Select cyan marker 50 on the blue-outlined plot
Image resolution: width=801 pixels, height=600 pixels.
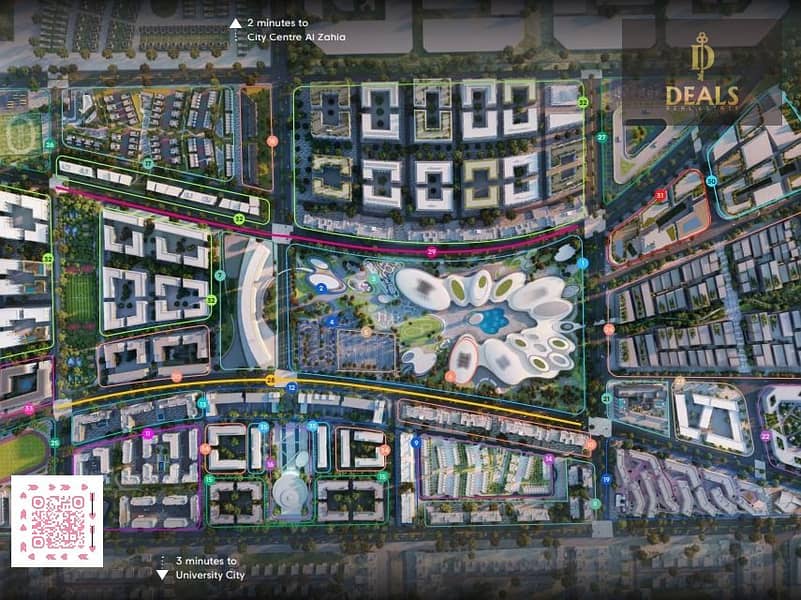712,181
